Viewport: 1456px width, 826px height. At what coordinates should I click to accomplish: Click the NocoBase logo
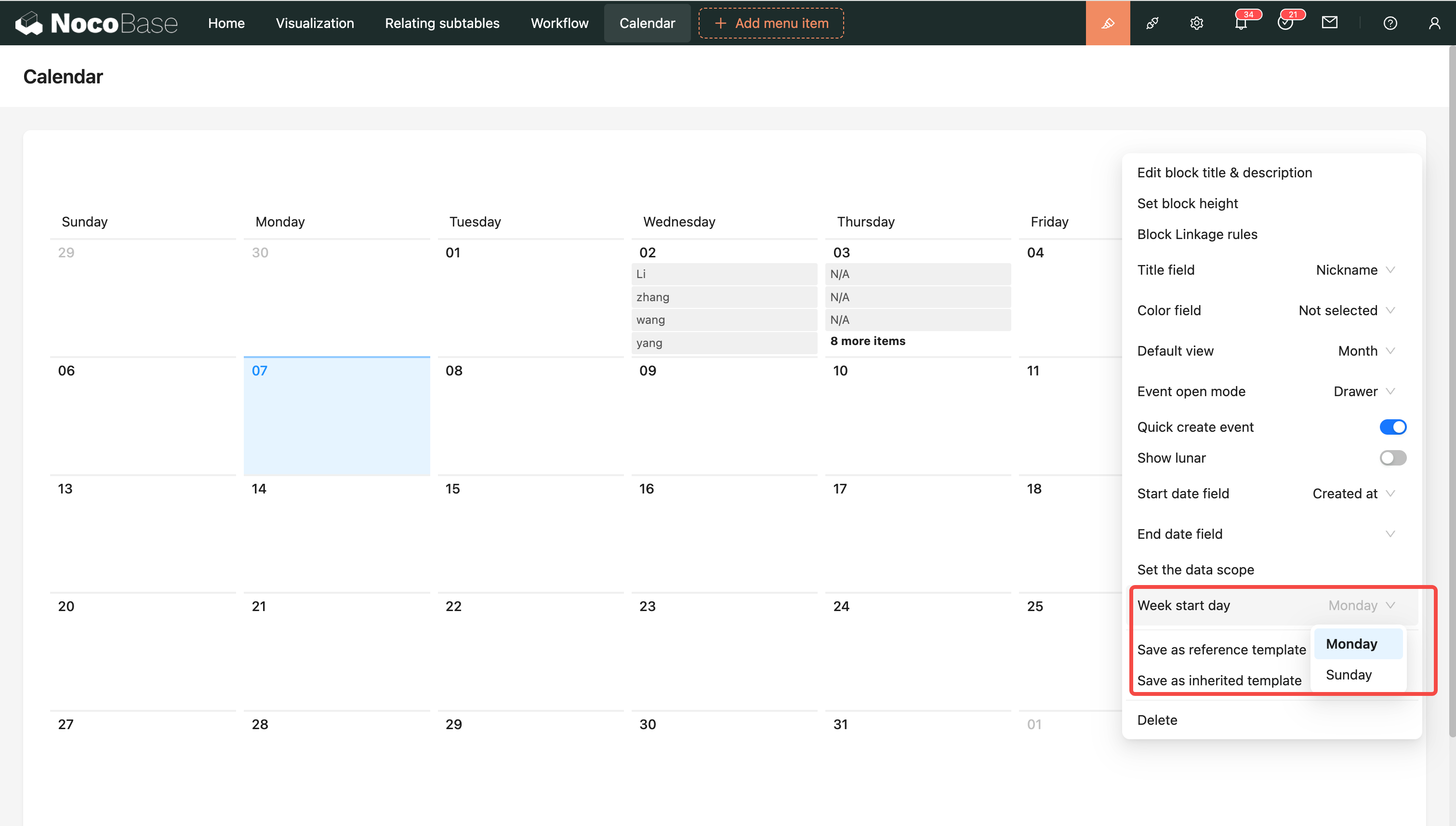point(95,23)
